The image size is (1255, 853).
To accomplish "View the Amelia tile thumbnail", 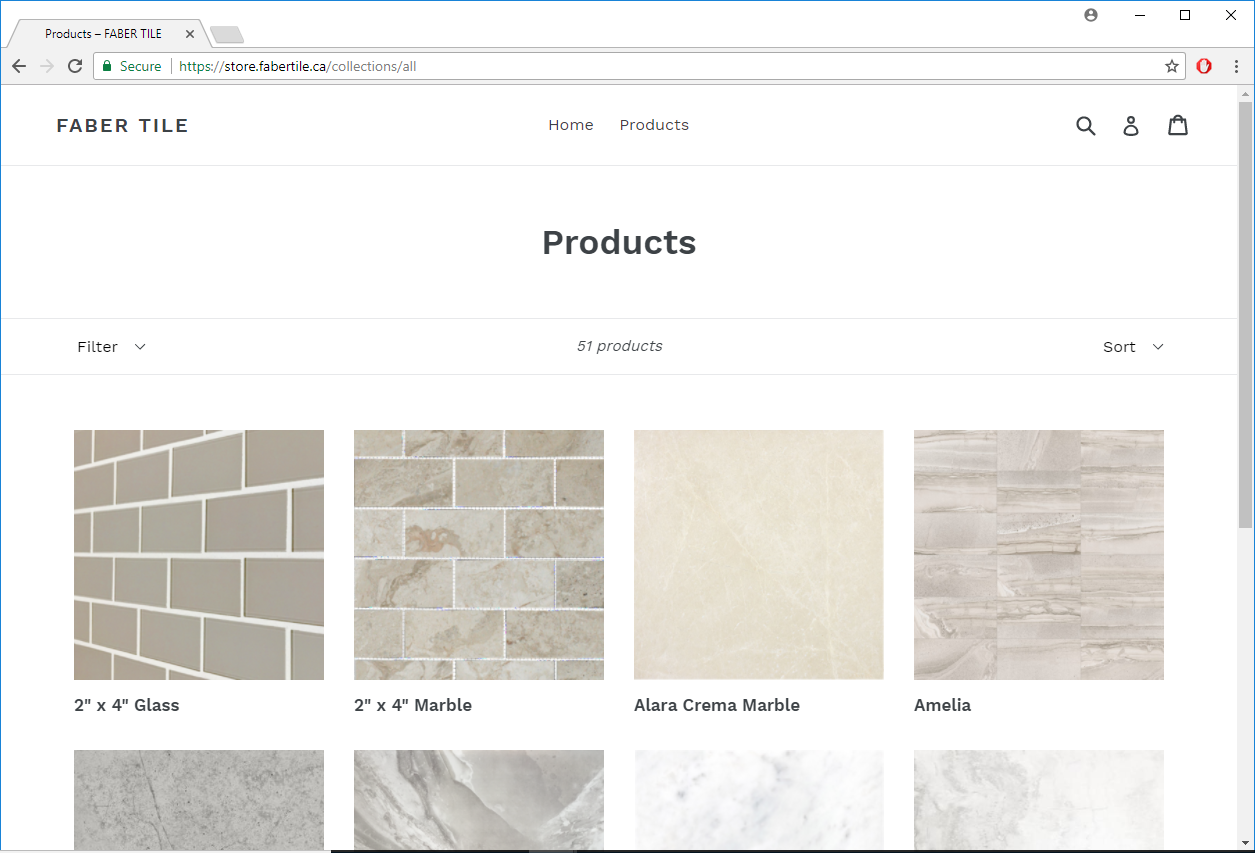I will click(x=1039, y=555).
